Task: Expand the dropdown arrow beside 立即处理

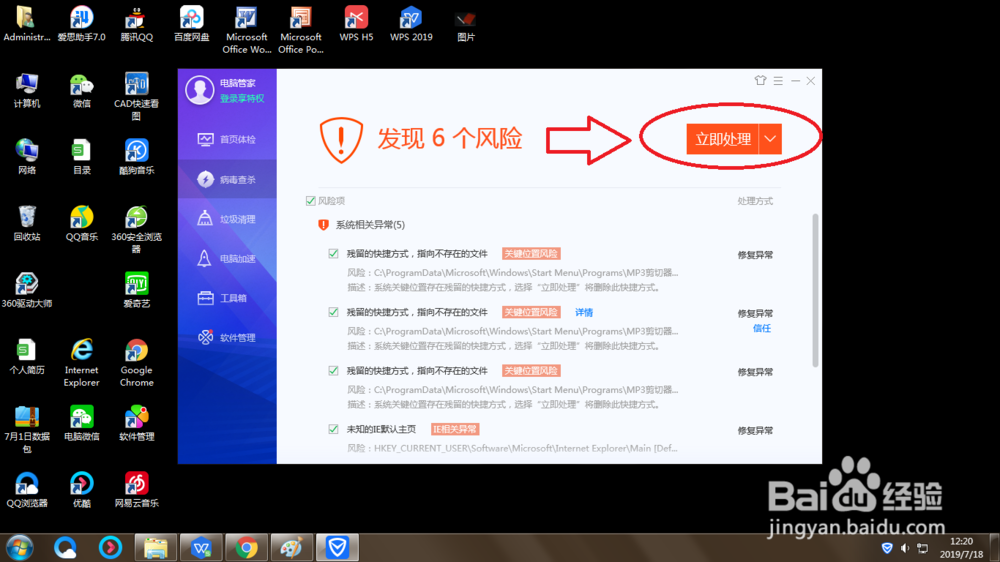Action: click(770, 139)
